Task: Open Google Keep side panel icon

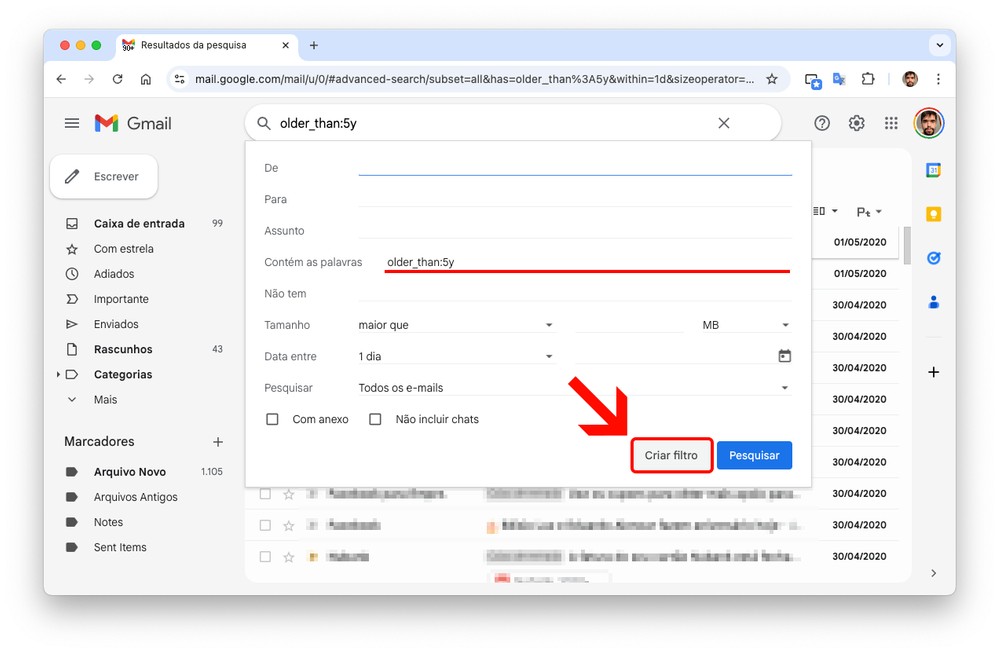Action: pyautogui.click(x=933, y=214)
